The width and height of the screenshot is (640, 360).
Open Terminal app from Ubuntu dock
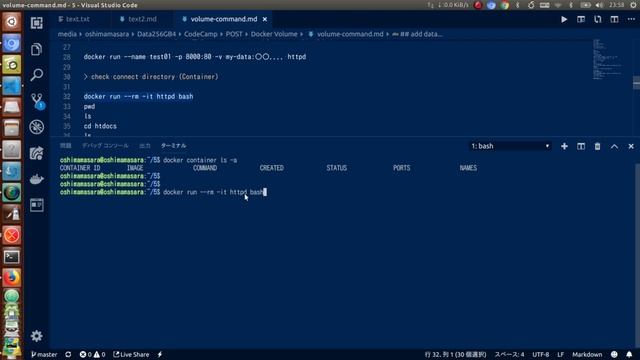click(11, 257)
